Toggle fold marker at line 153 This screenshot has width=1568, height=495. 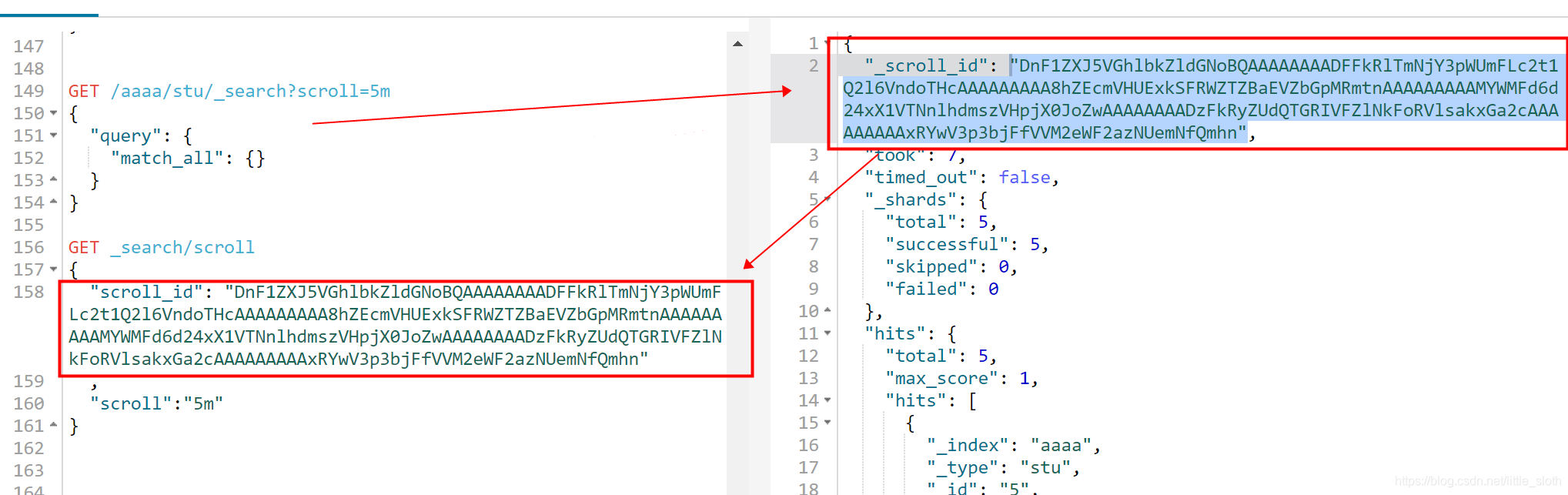(x=53, y=179)
